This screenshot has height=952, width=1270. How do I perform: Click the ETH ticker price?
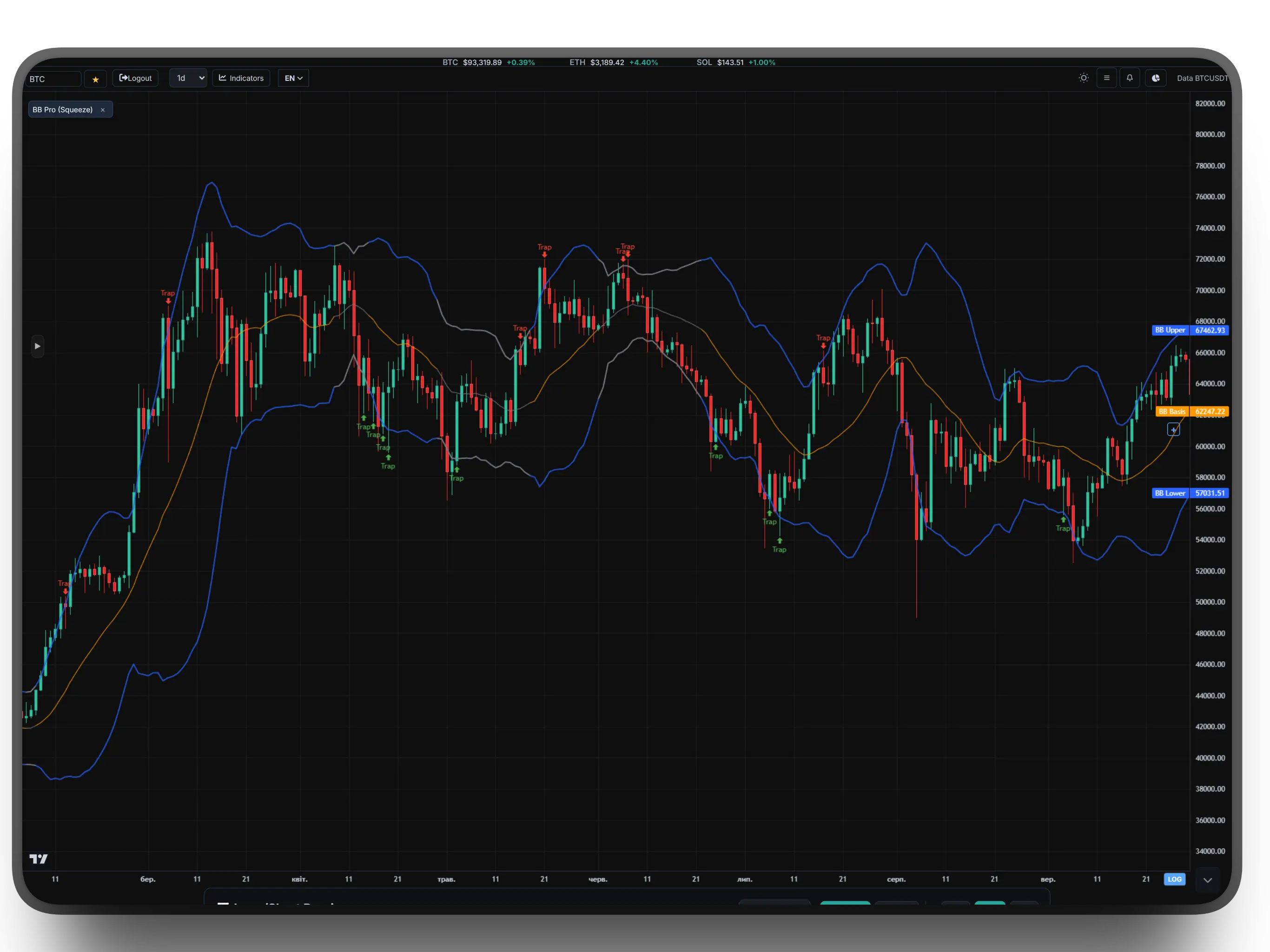[607, 62]
